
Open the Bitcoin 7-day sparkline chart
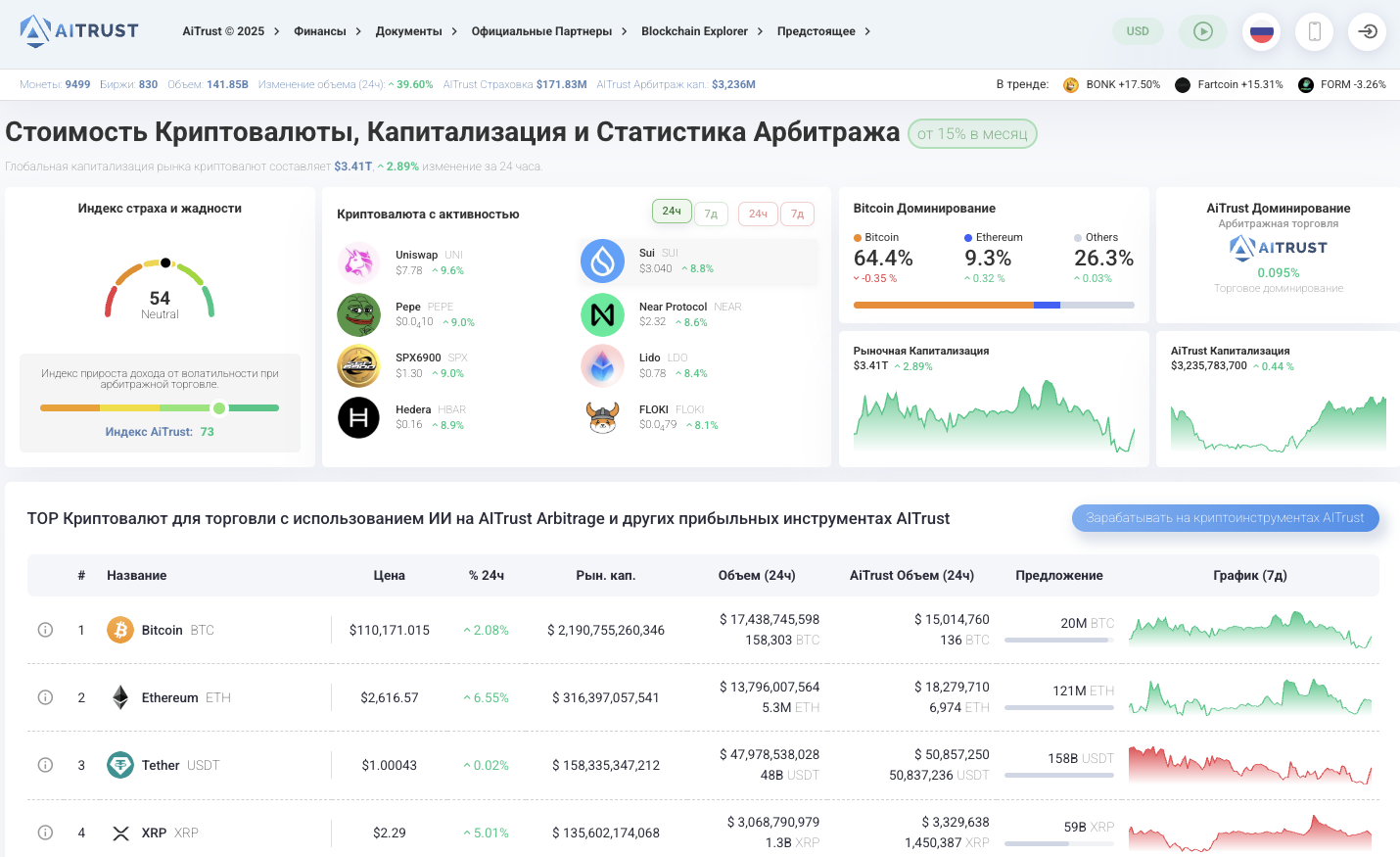click(x=1250, y=630)
